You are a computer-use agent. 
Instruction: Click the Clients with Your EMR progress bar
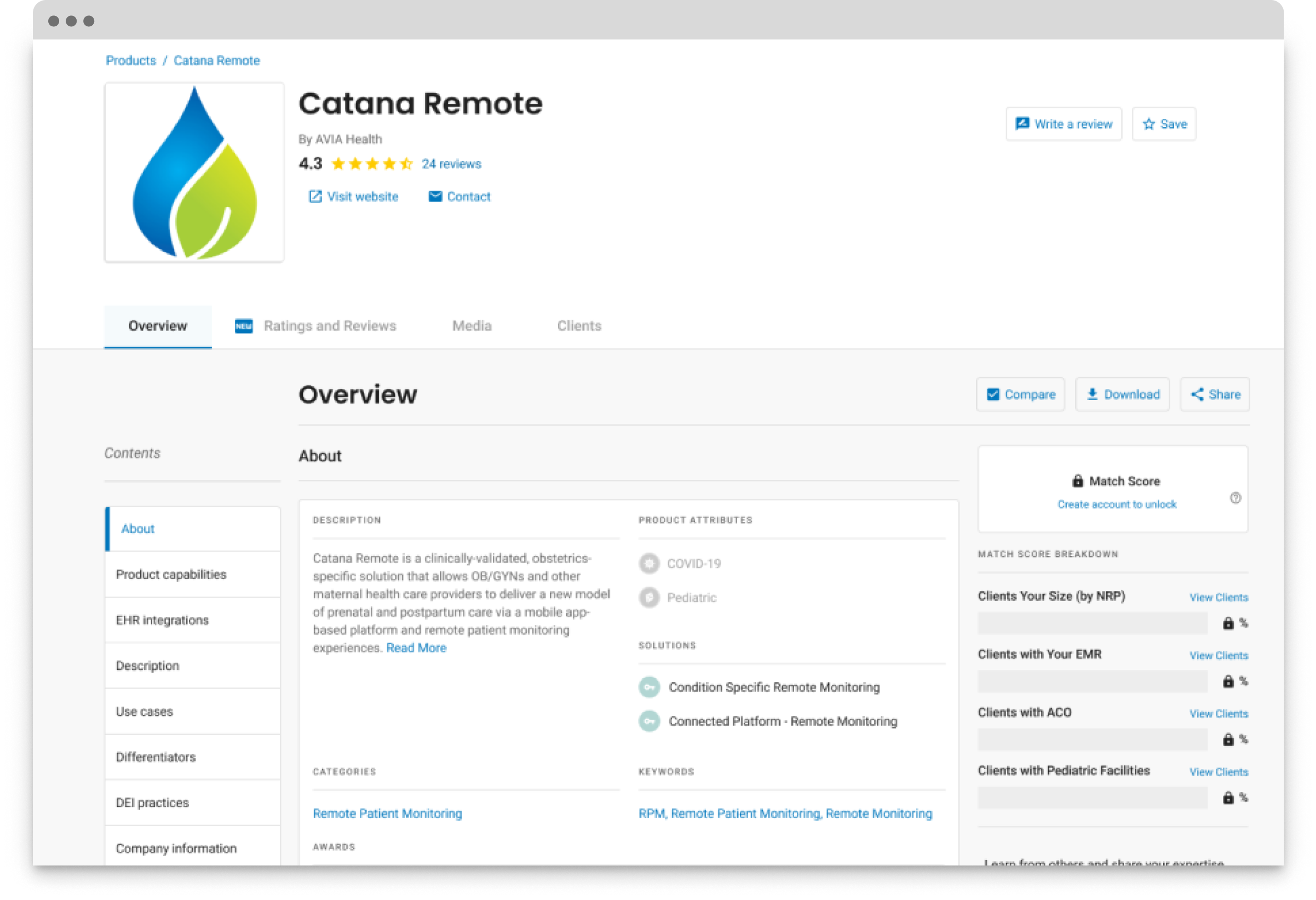tap(1092, 681)
